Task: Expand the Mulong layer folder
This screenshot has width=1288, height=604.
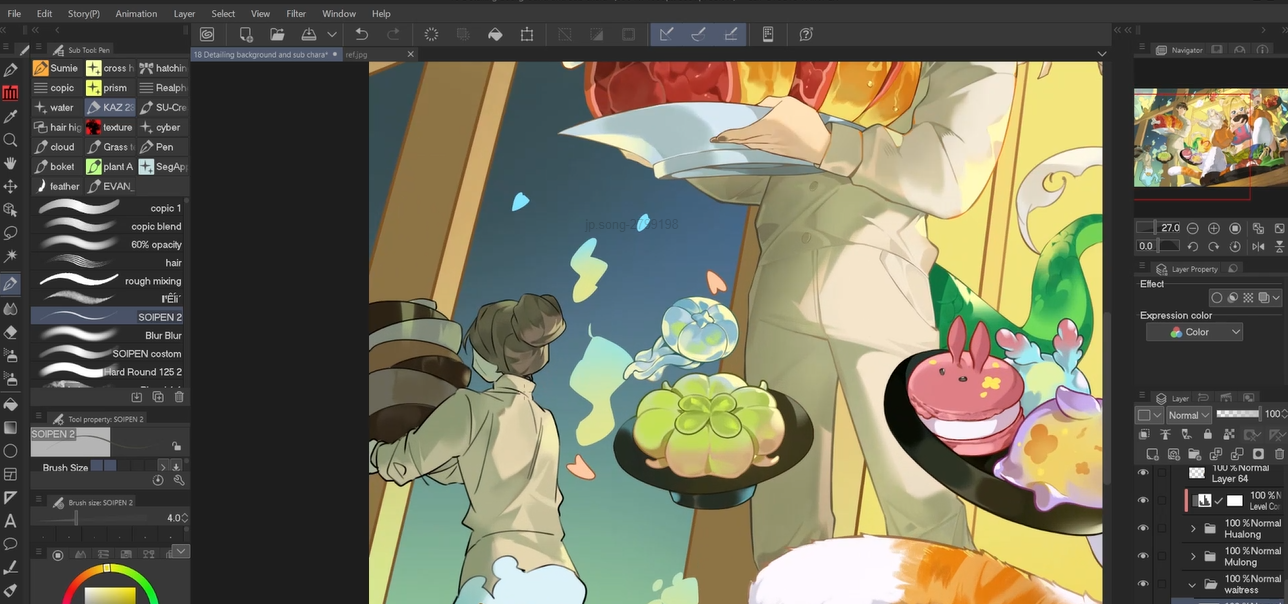Action: (1193, 556)
